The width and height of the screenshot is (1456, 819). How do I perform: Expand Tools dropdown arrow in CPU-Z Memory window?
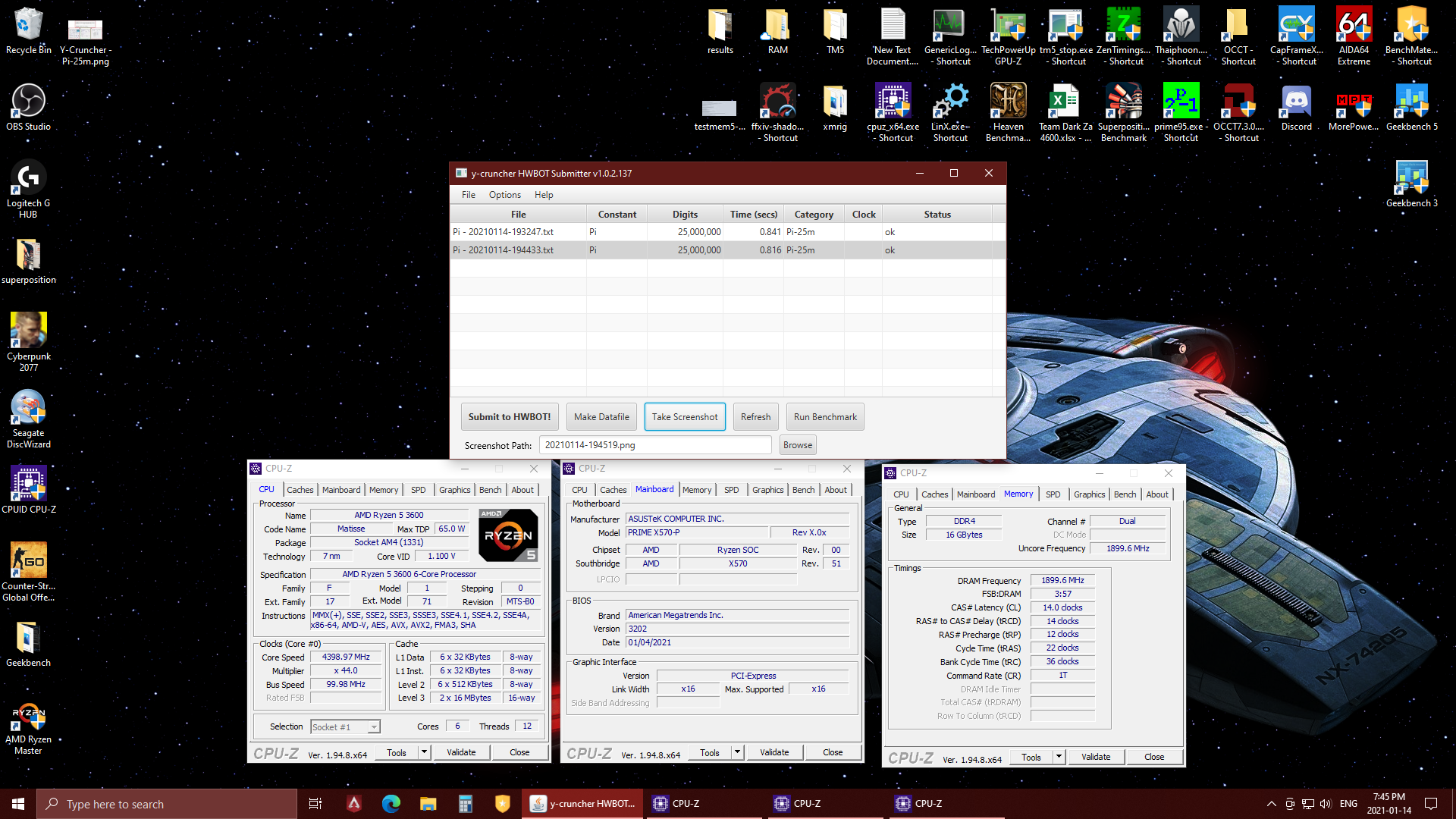click(1059, 757)
